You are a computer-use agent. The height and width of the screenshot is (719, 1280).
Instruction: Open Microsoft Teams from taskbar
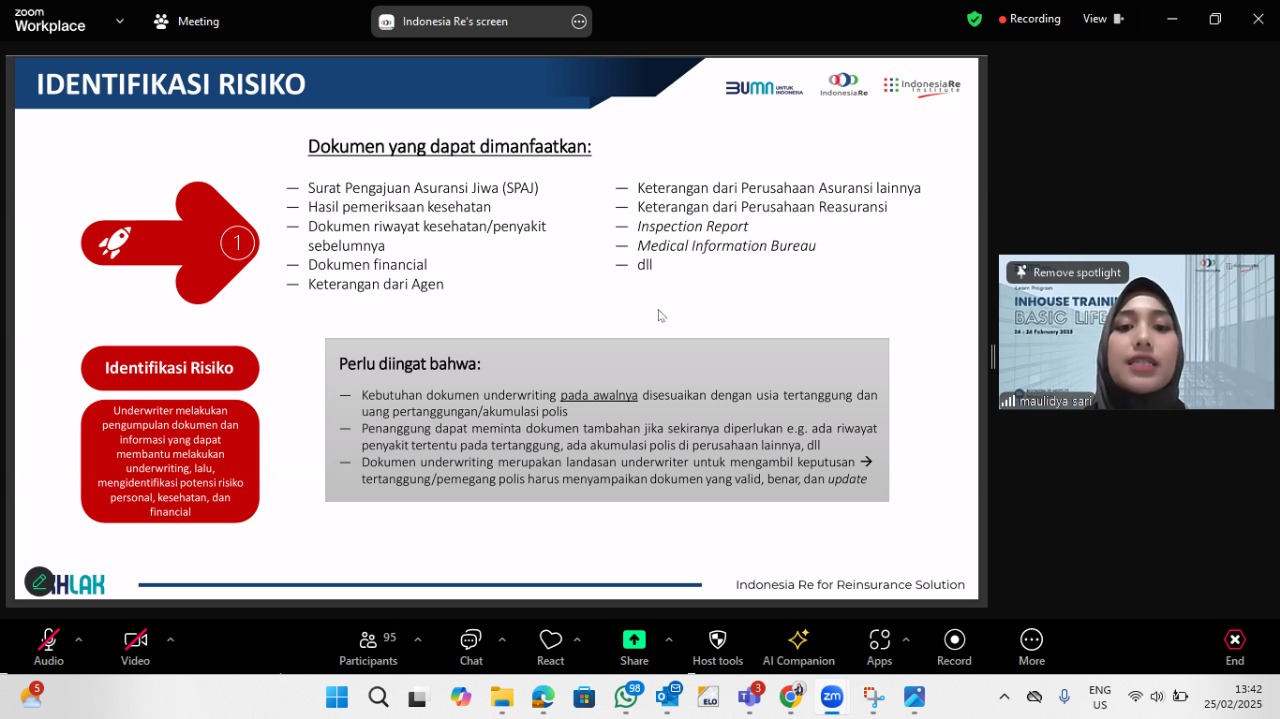click(x=750, y=696)
